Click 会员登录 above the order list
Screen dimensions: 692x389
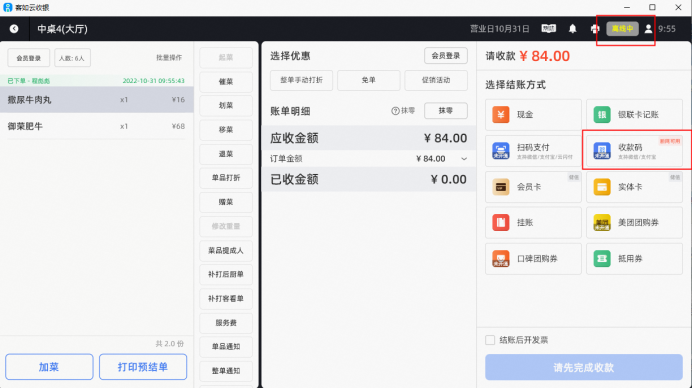coord(29,58)
